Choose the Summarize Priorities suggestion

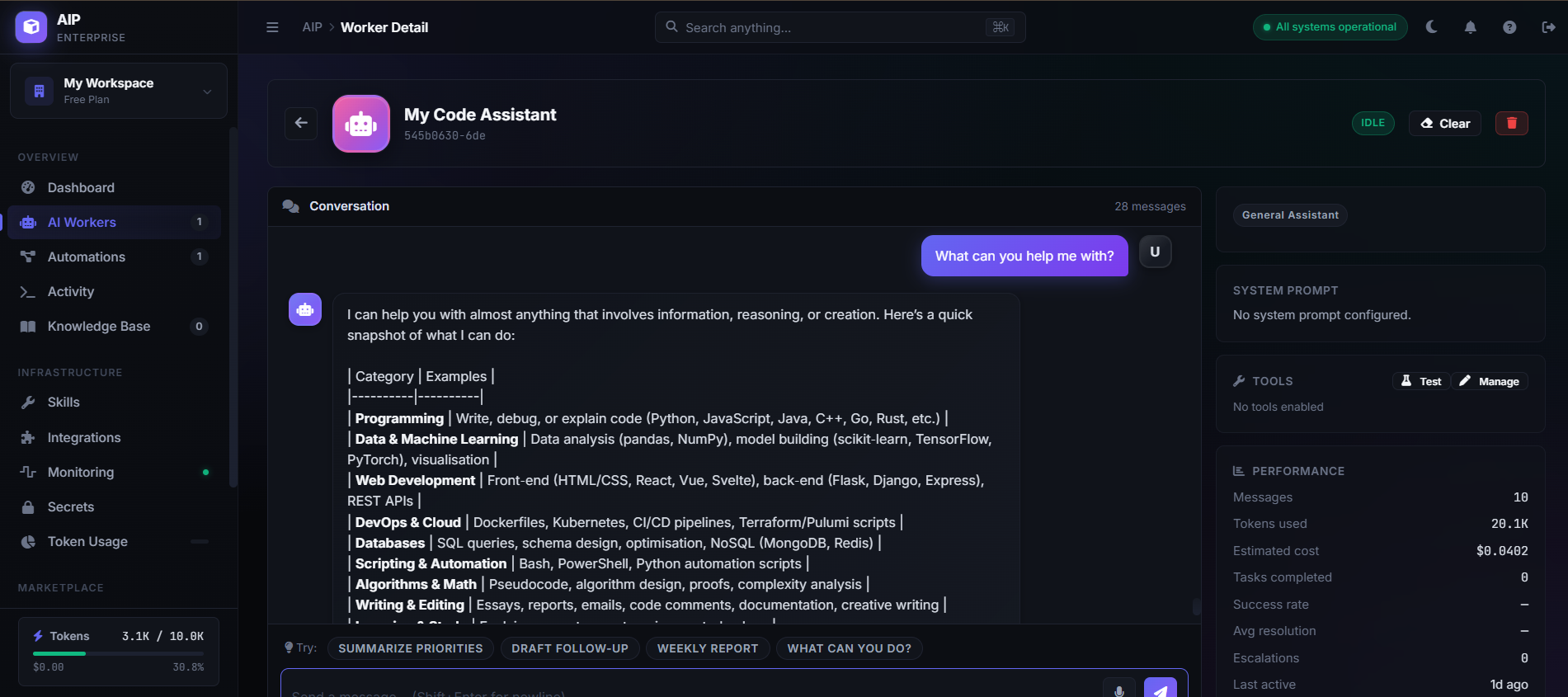[411, 648]
